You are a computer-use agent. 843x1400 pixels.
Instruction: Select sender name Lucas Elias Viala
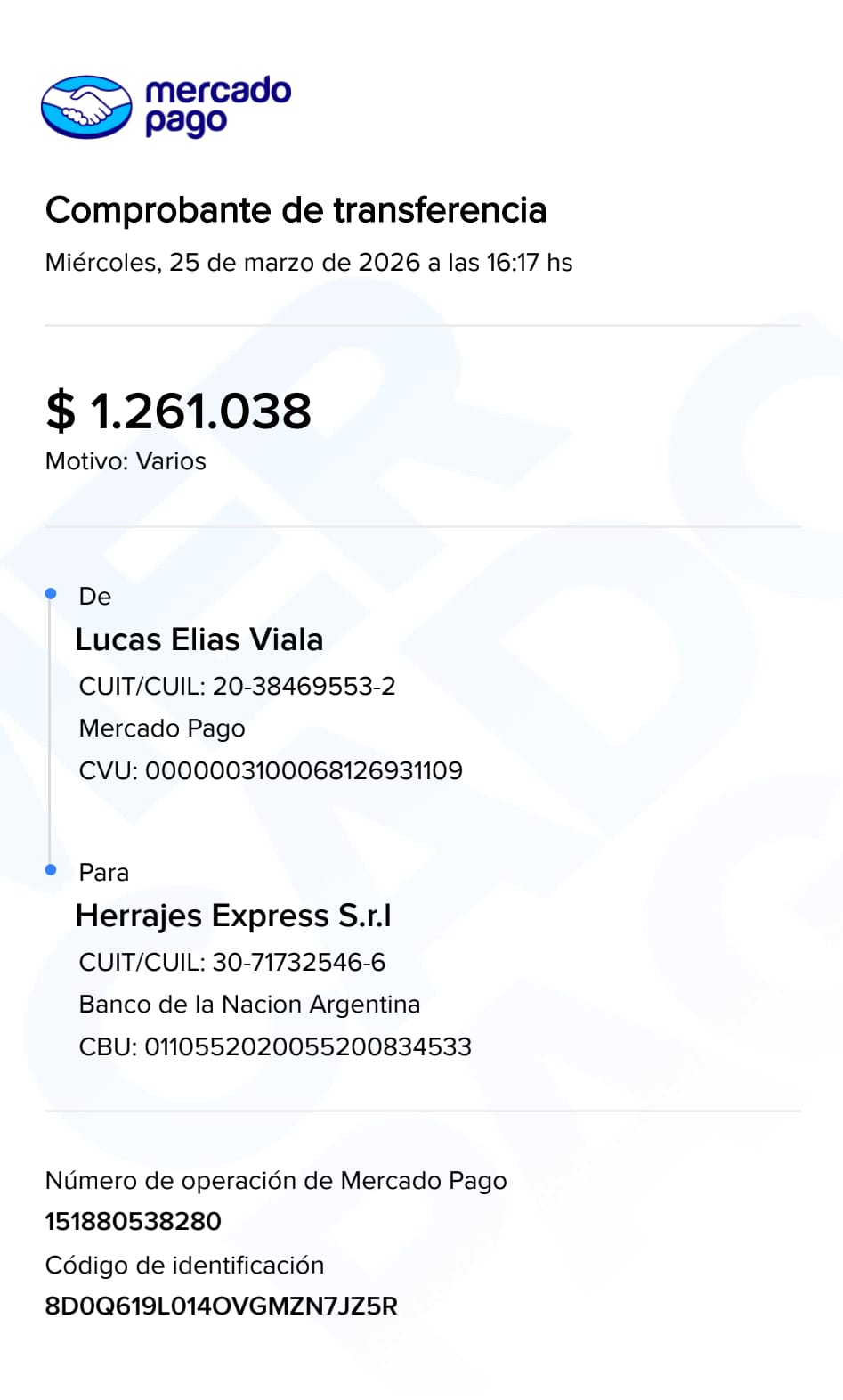(x=199, y=639)
